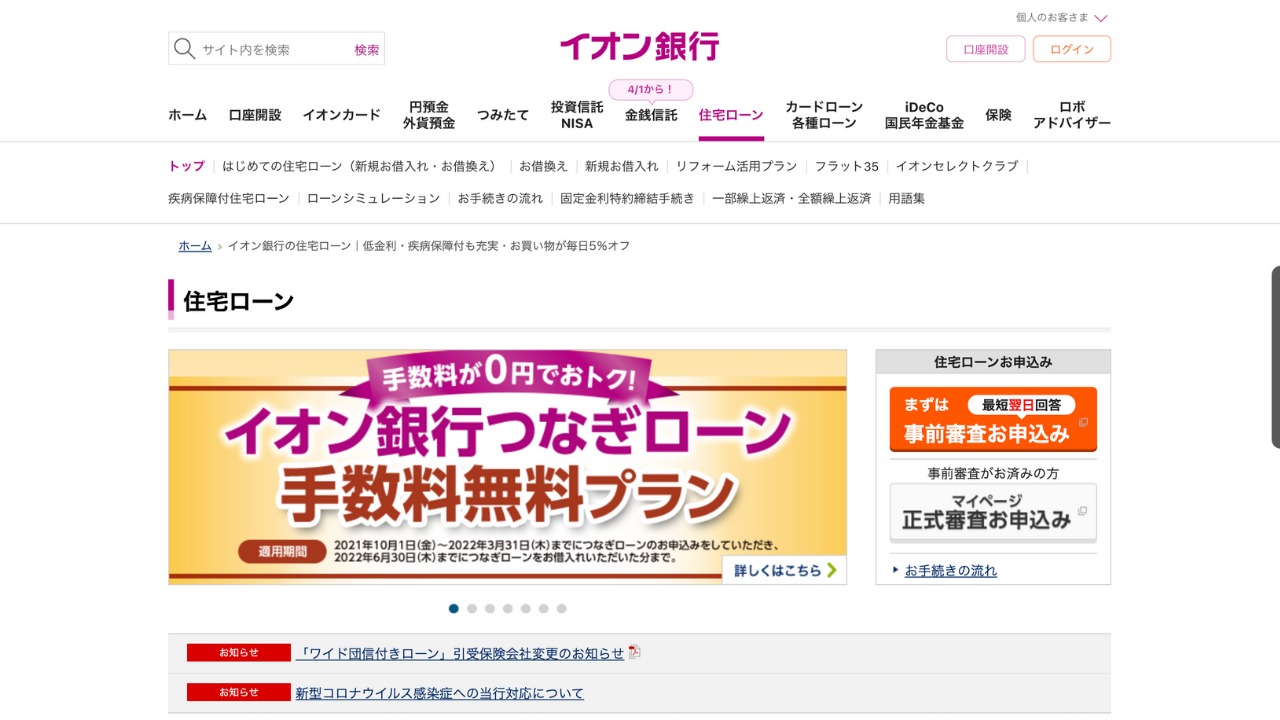
Task: Open カードローン 各種ローン menu item
Action: tap(824, 115)
